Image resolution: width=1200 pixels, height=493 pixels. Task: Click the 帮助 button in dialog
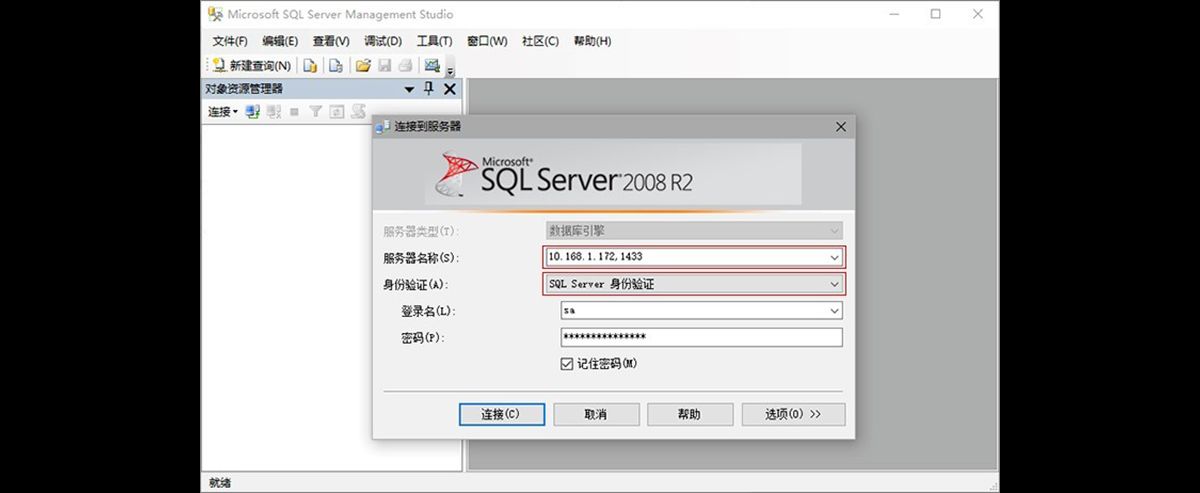(691, 414)
